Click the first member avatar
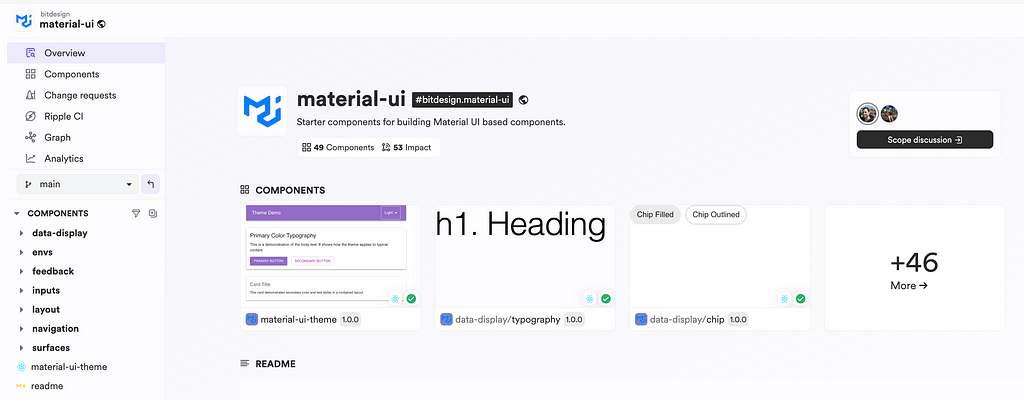1024x400 pixels. click(867, 114)
